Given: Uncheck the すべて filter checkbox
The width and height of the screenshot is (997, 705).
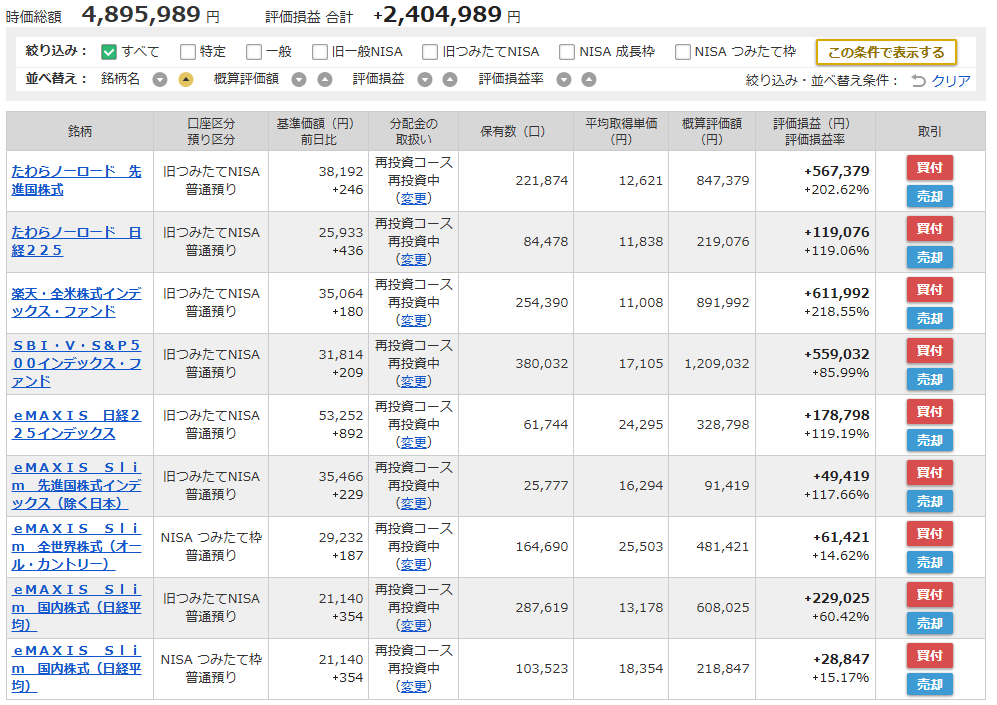Looking at the screenshot, I should click(109, 52).
